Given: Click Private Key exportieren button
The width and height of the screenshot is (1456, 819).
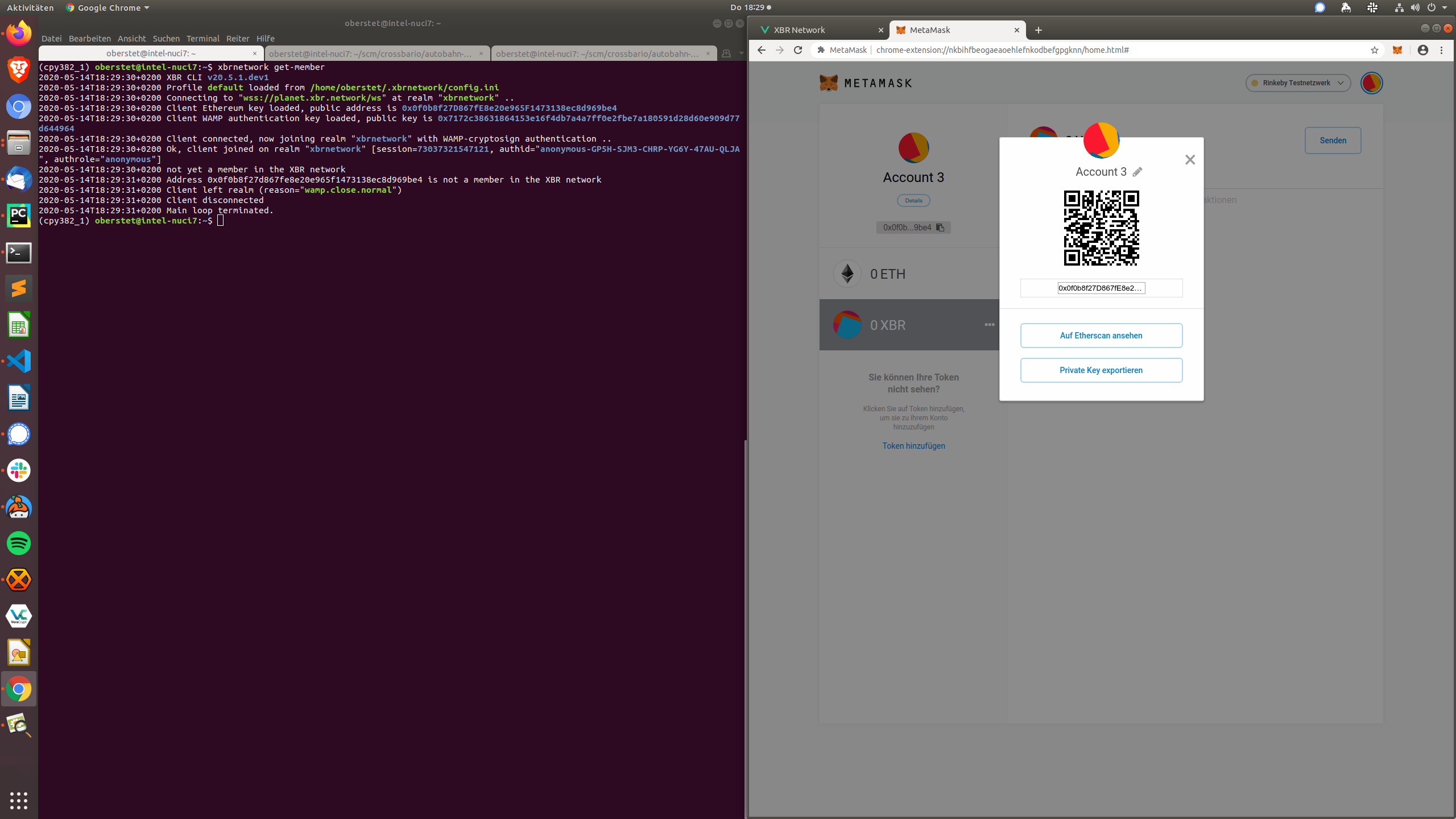Looking at the screenshot, I should pyautogui.click(x=1101, y=370).
